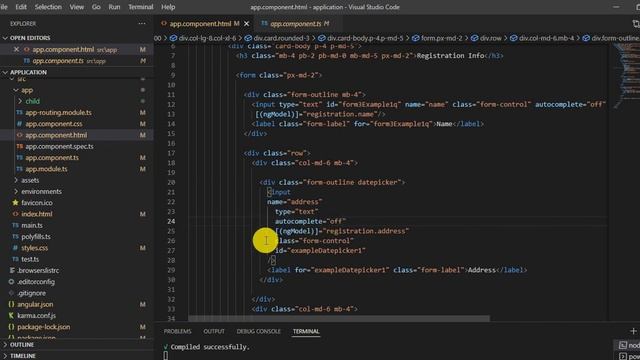
Task: Open the Edit menu
Action: pos(21,7)
